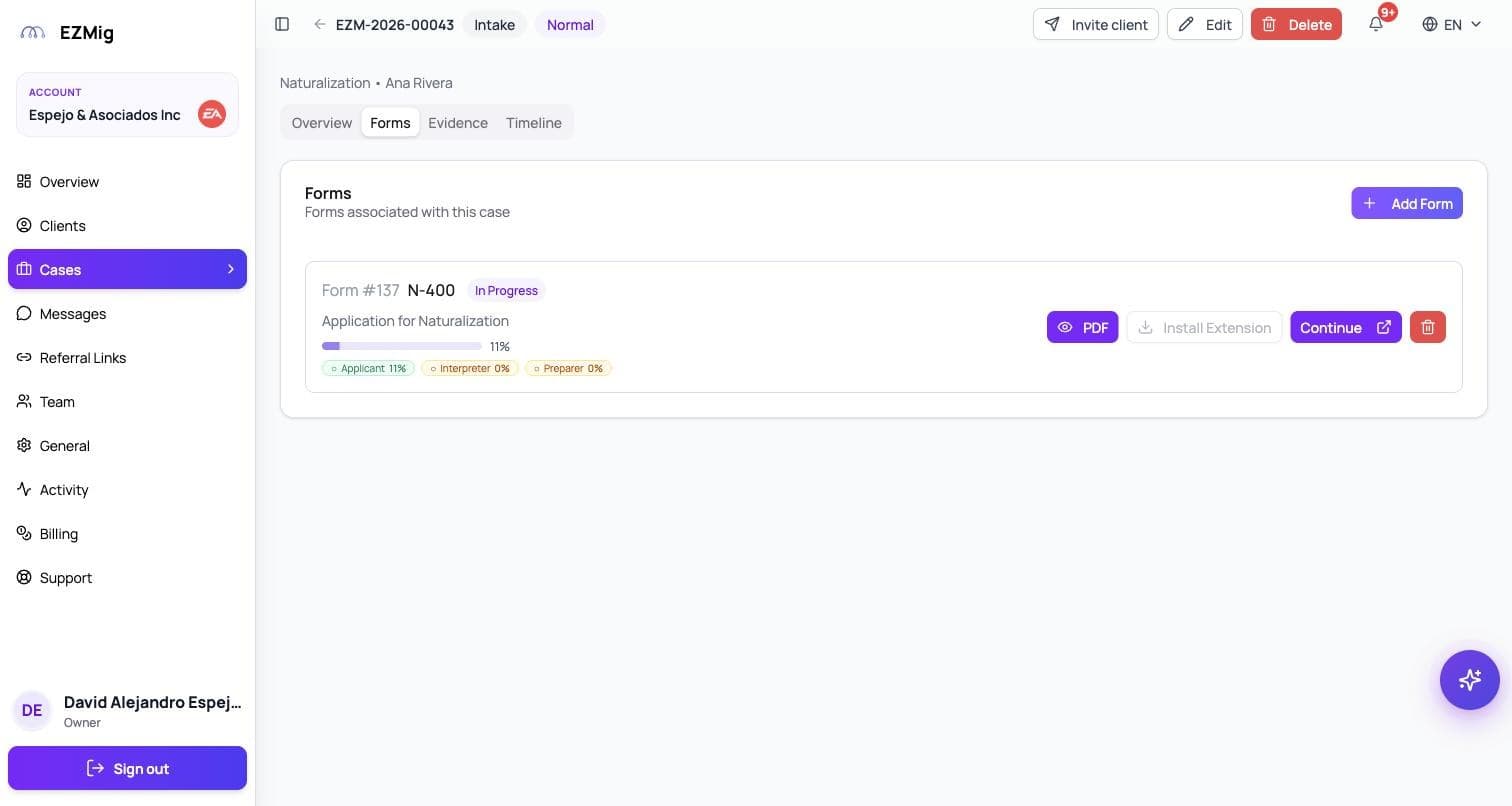This screenshot has height=806, width=1512.
Task: View the N-400 form PDF
Action: [1082, 327]
